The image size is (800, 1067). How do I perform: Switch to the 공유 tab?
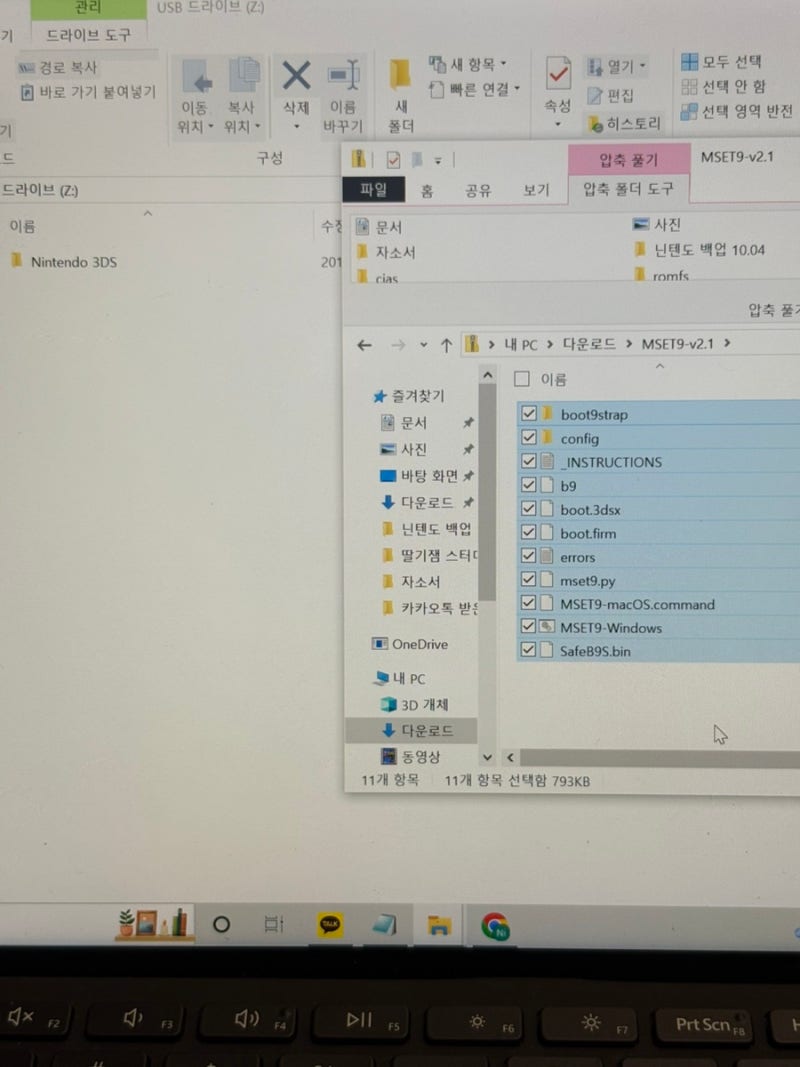click(478, 191)
